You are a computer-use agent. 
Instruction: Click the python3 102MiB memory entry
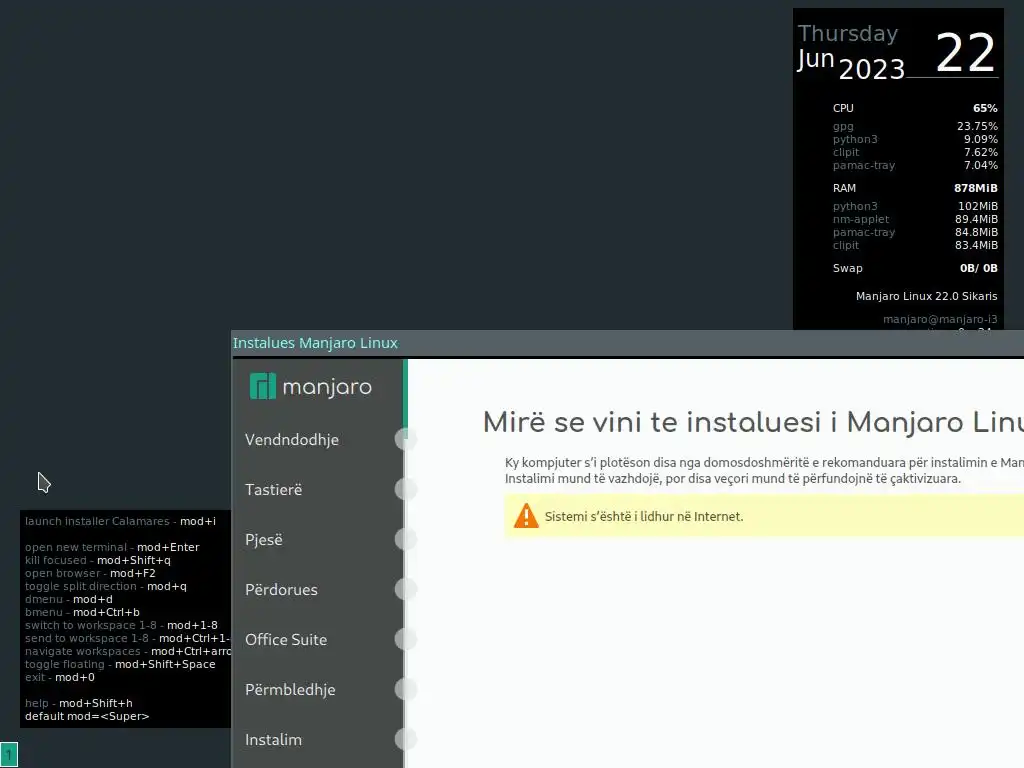pyautogui.click(x=915, y=206)
